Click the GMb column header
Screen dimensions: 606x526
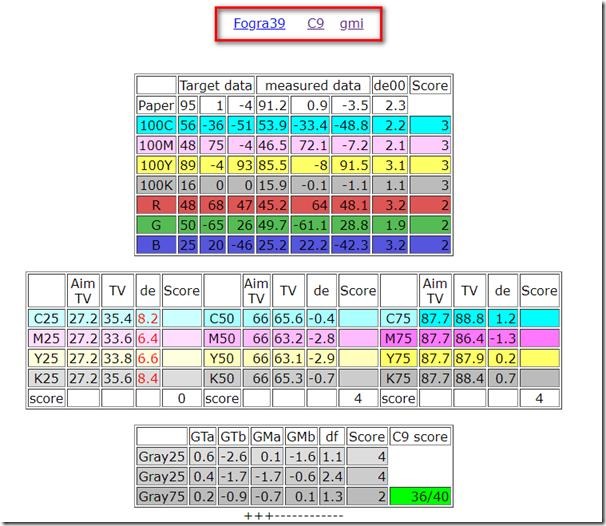coord(301,437)
